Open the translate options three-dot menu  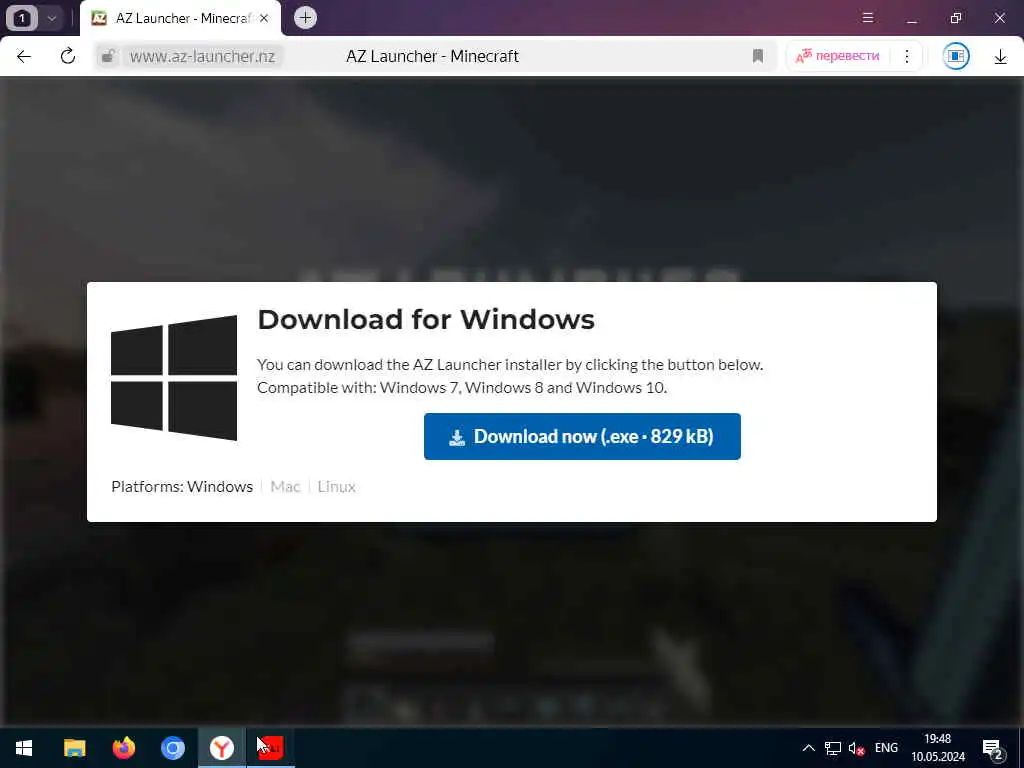click(906, 56)
